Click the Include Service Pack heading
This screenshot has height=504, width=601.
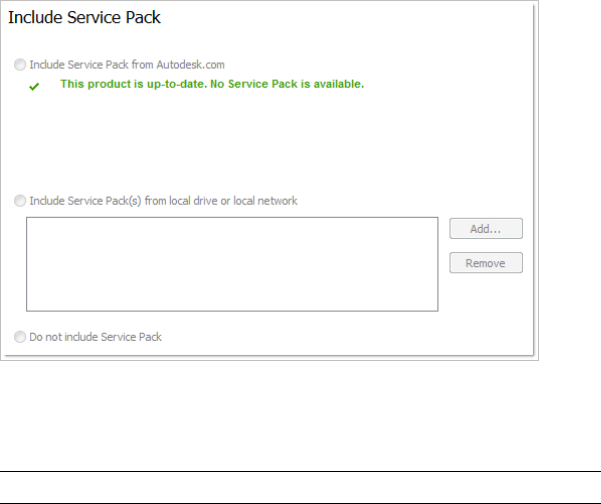[85, 18]
